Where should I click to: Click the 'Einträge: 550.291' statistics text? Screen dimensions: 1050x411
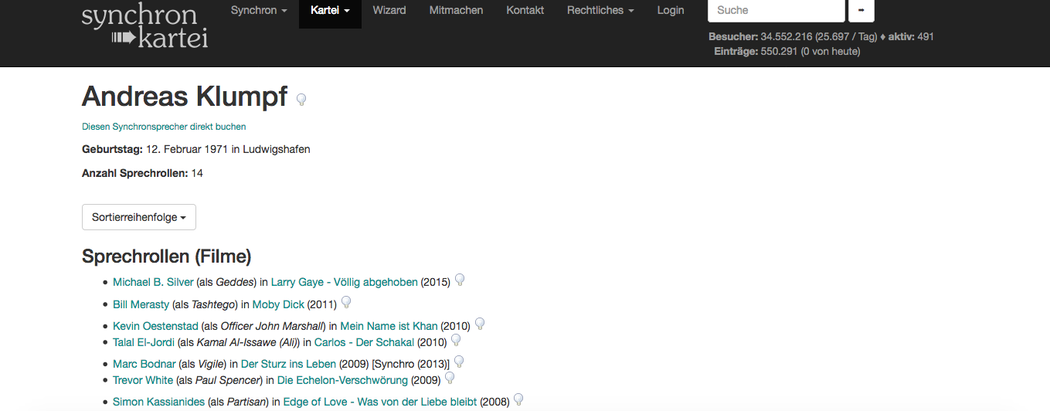coord(756,52)
